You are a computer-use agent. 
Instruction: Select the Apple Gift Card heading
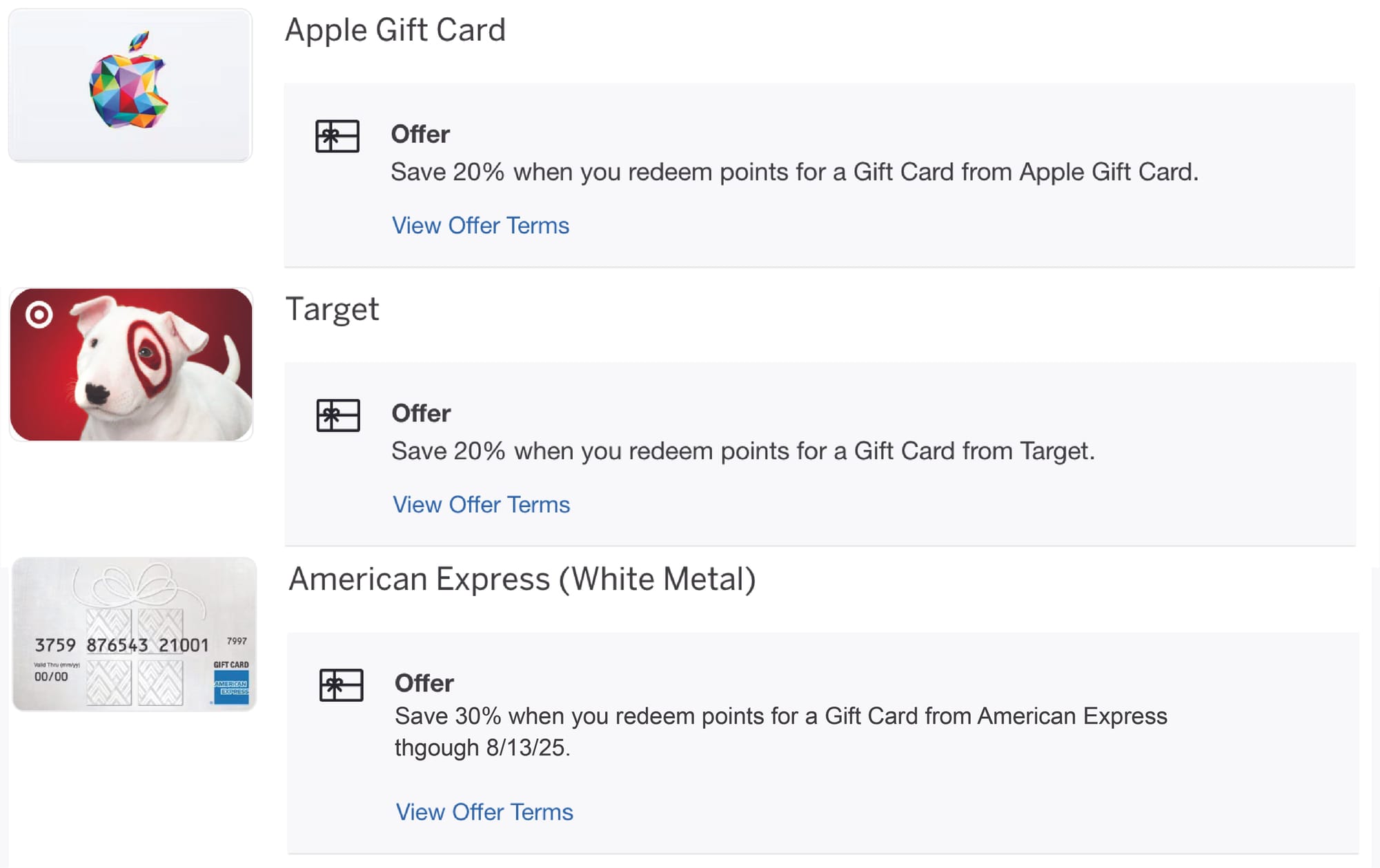(x=395, y=30)
